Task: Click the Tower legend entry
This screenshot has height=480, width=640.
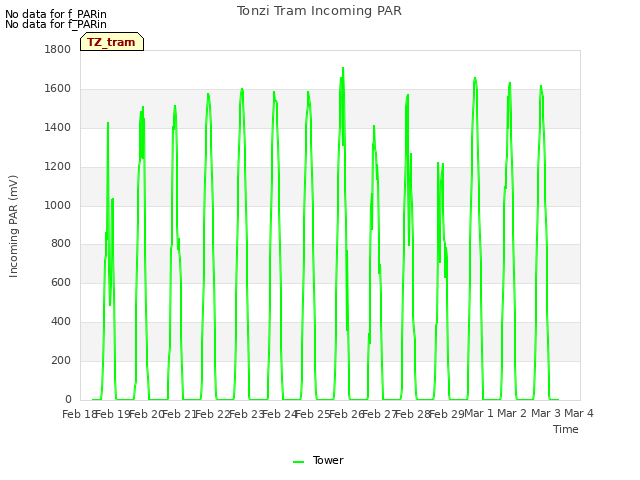Action: click(318, 460)
